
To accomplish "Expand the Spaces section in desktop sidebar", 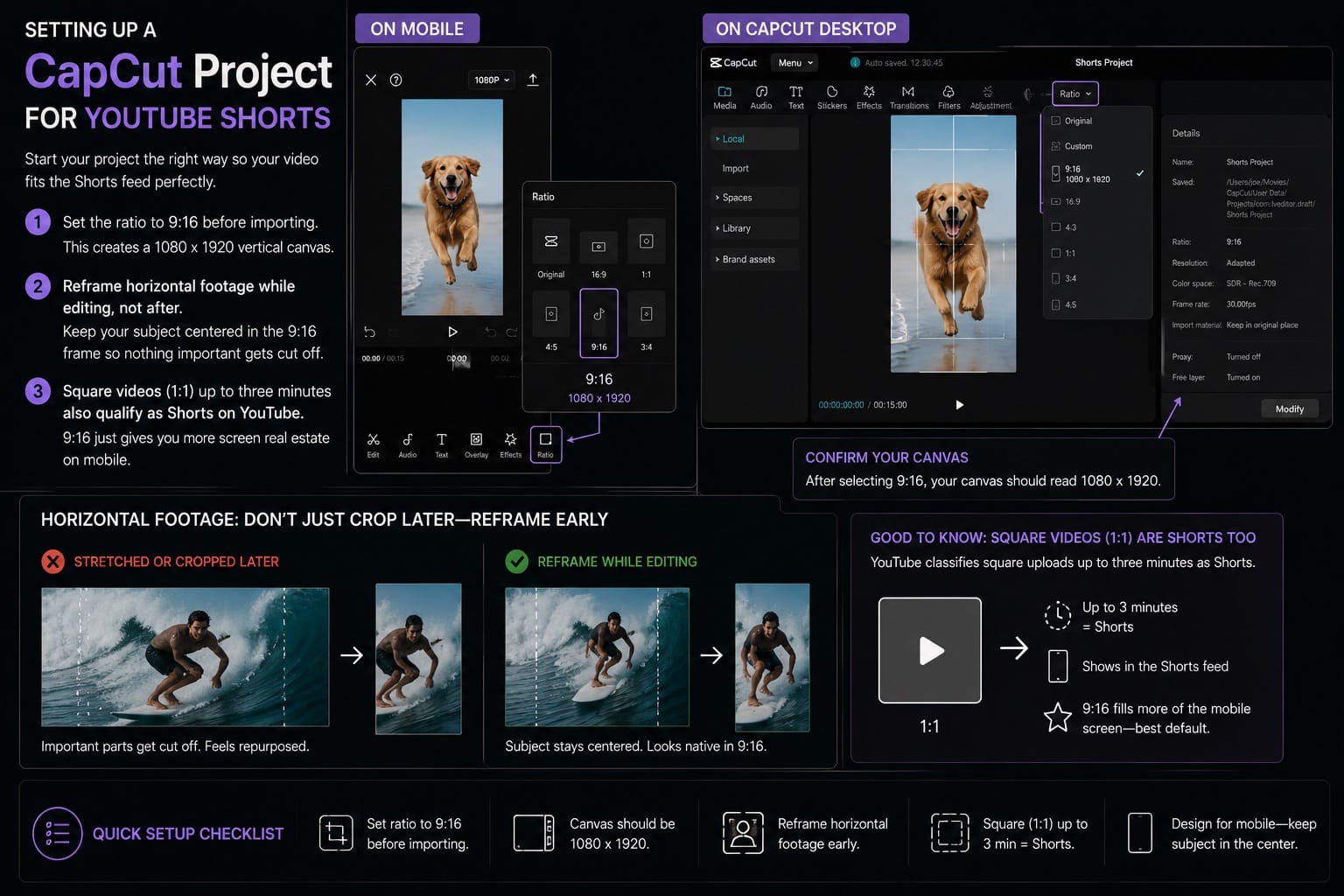I will (x=754, y=198).
